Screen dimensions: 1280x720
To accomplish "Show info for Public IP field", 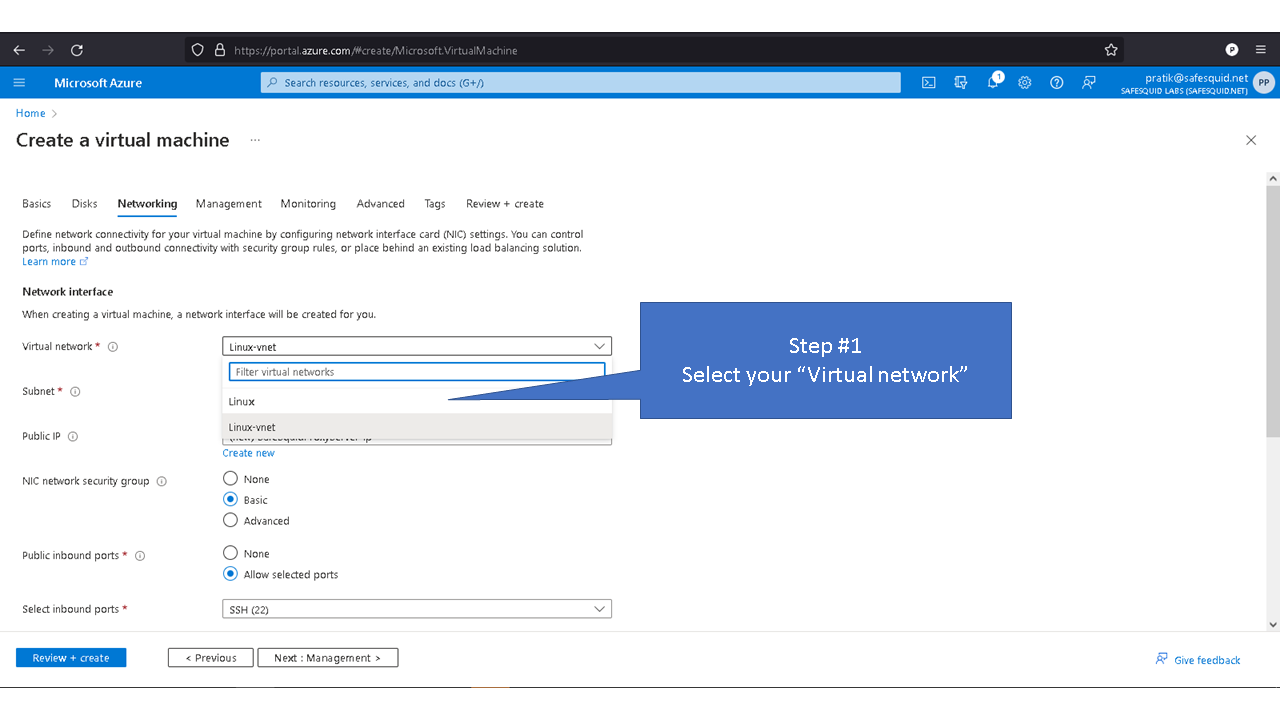I will (x=73, y=437).
